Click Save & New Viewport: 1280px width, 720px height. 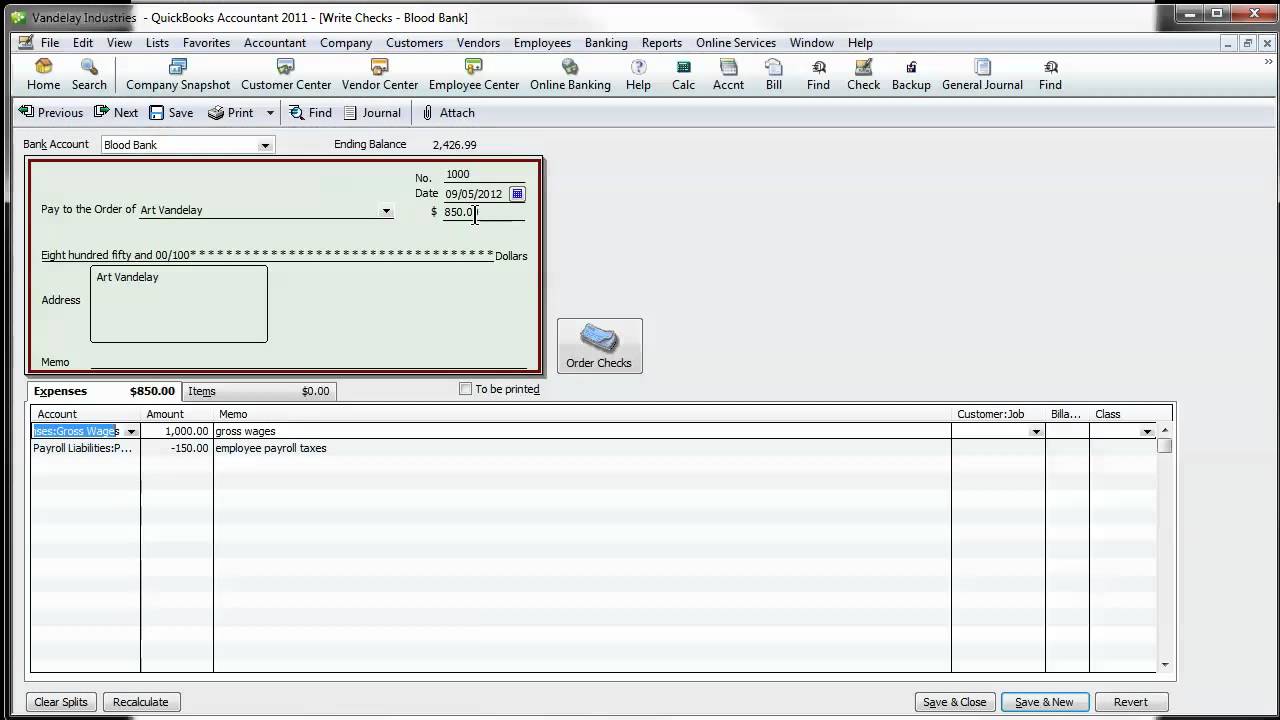[1044, 702]
